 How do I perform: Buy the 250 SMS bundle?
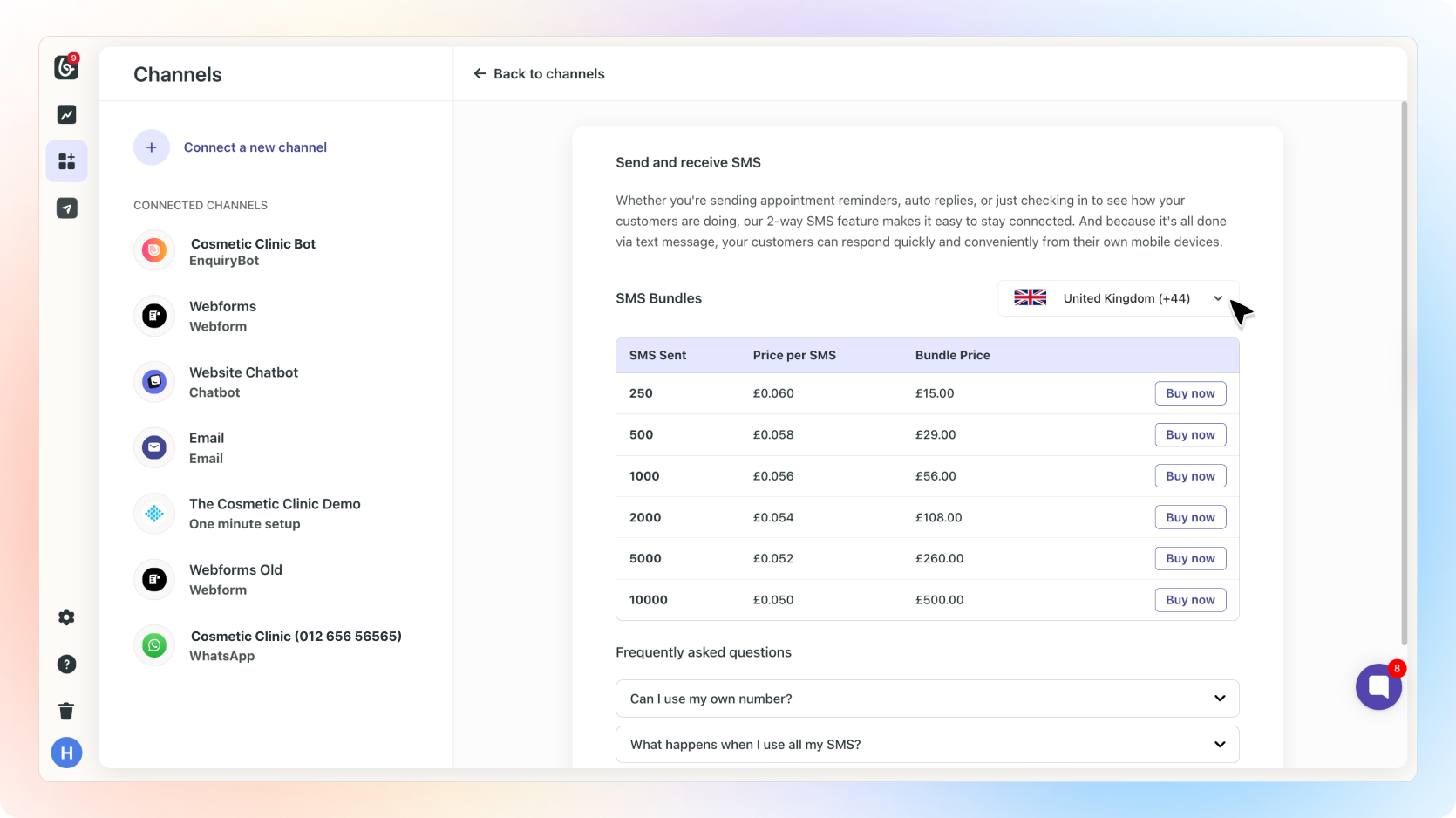point(1190,393)
